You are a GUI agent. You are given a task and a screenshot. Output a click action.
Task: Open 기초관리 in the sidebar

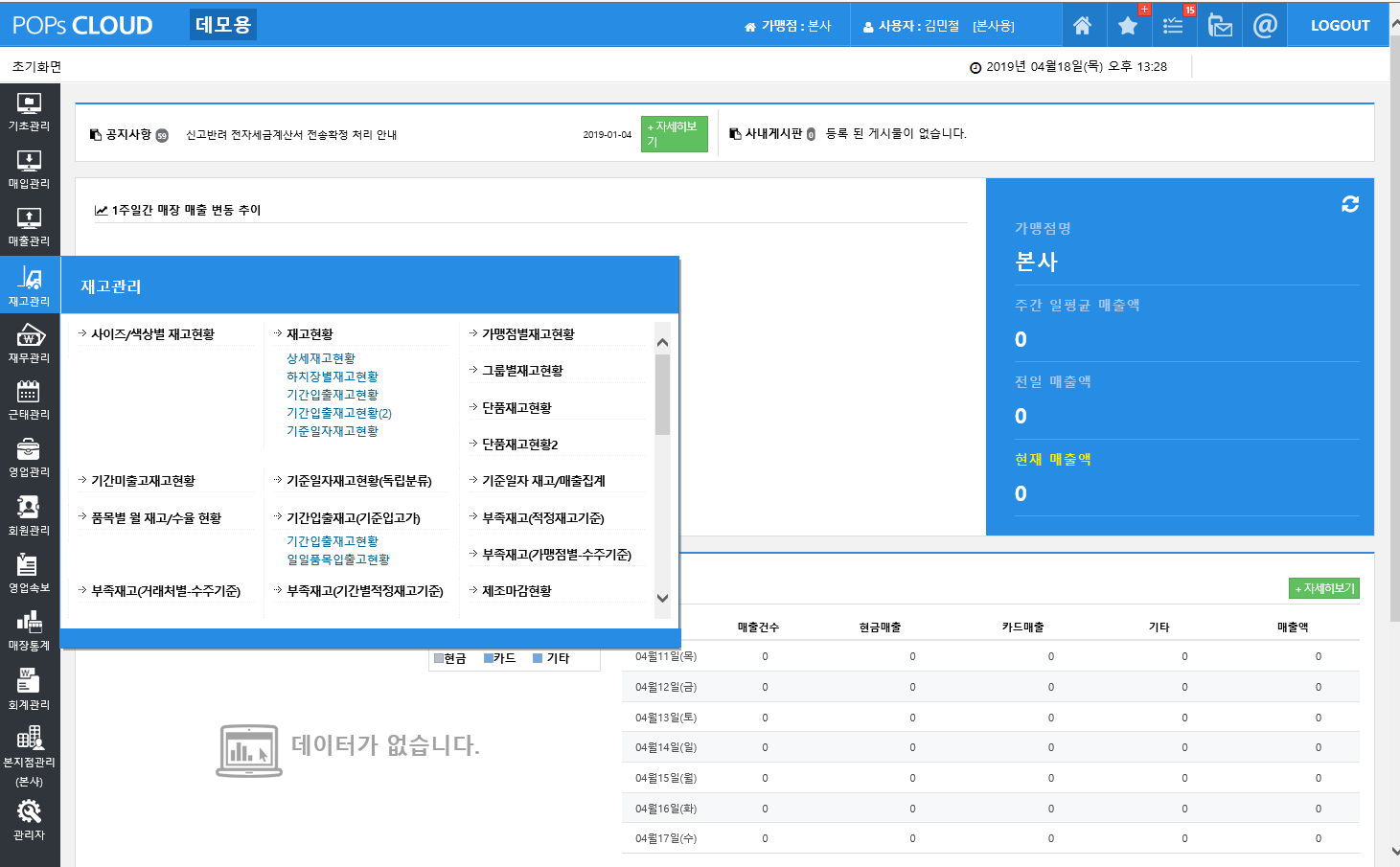tap(30, 112)
